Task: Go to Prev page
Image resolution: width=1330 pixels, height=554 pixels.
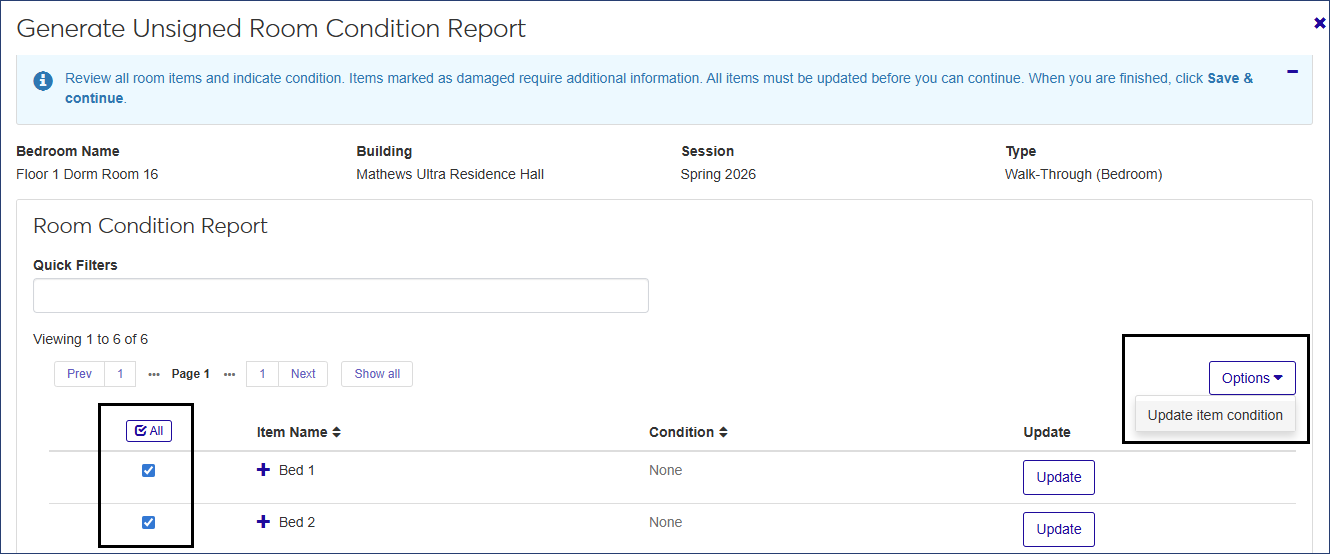Action: tap(79, 374)
